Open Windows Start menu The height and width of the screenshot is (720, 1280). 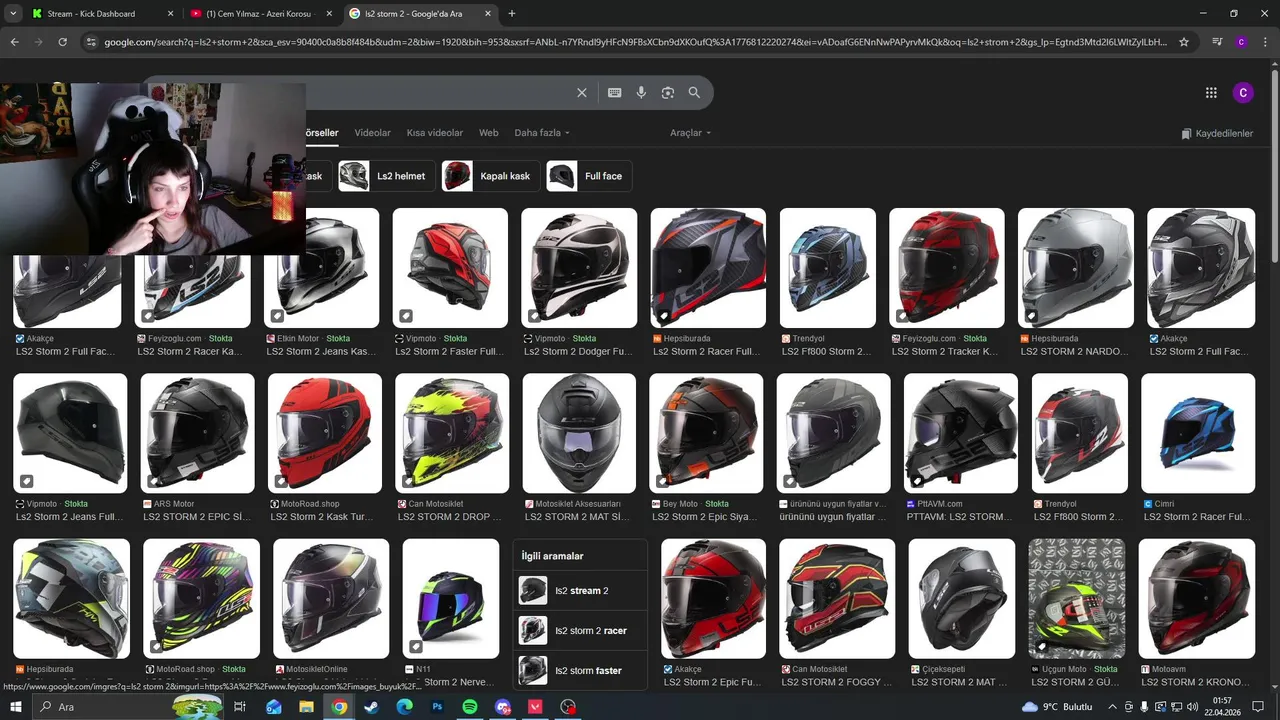pyautogui.click(x=16, y=707)
